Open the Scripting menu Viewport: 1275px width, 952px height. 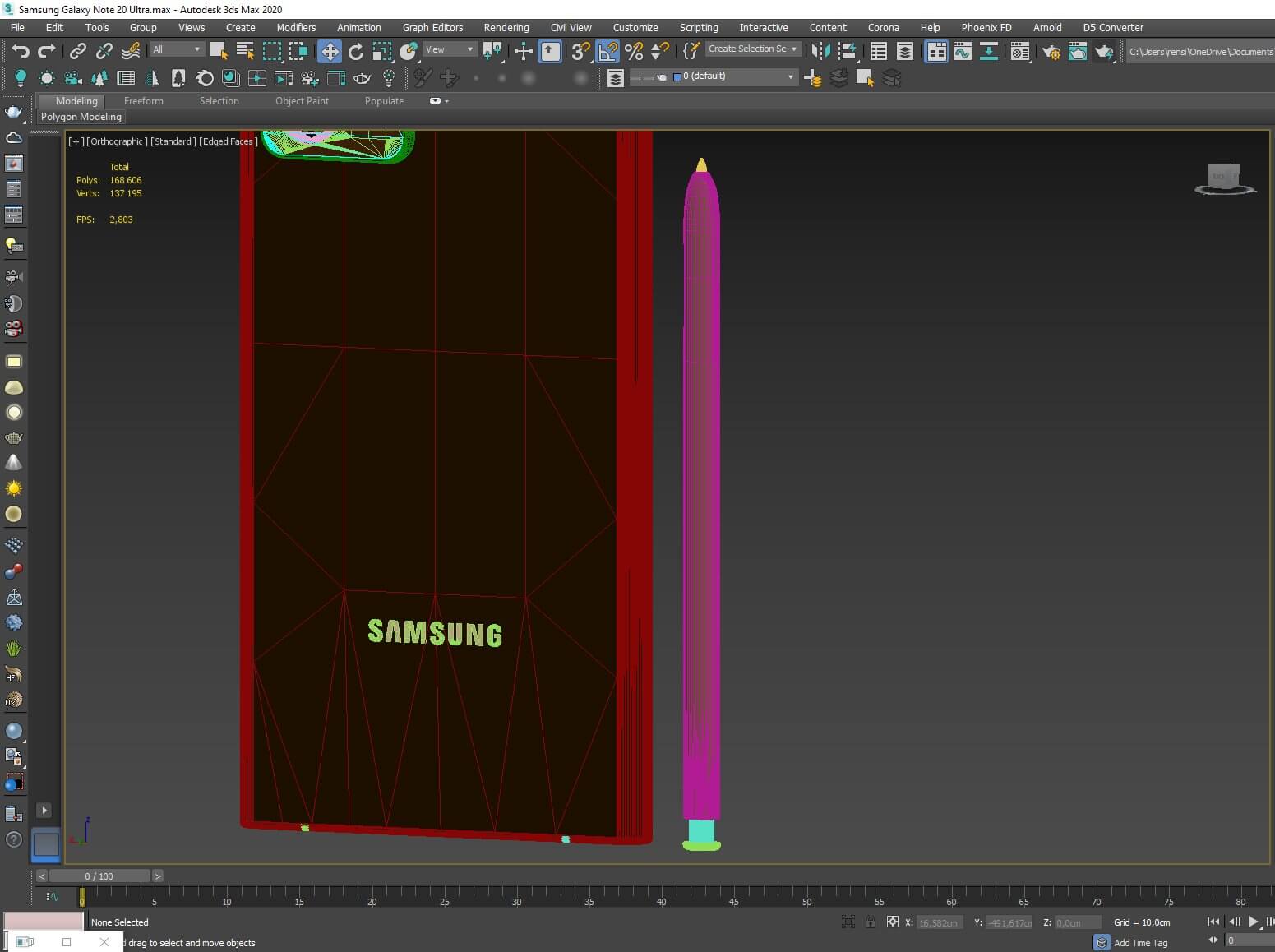point(699,27)
